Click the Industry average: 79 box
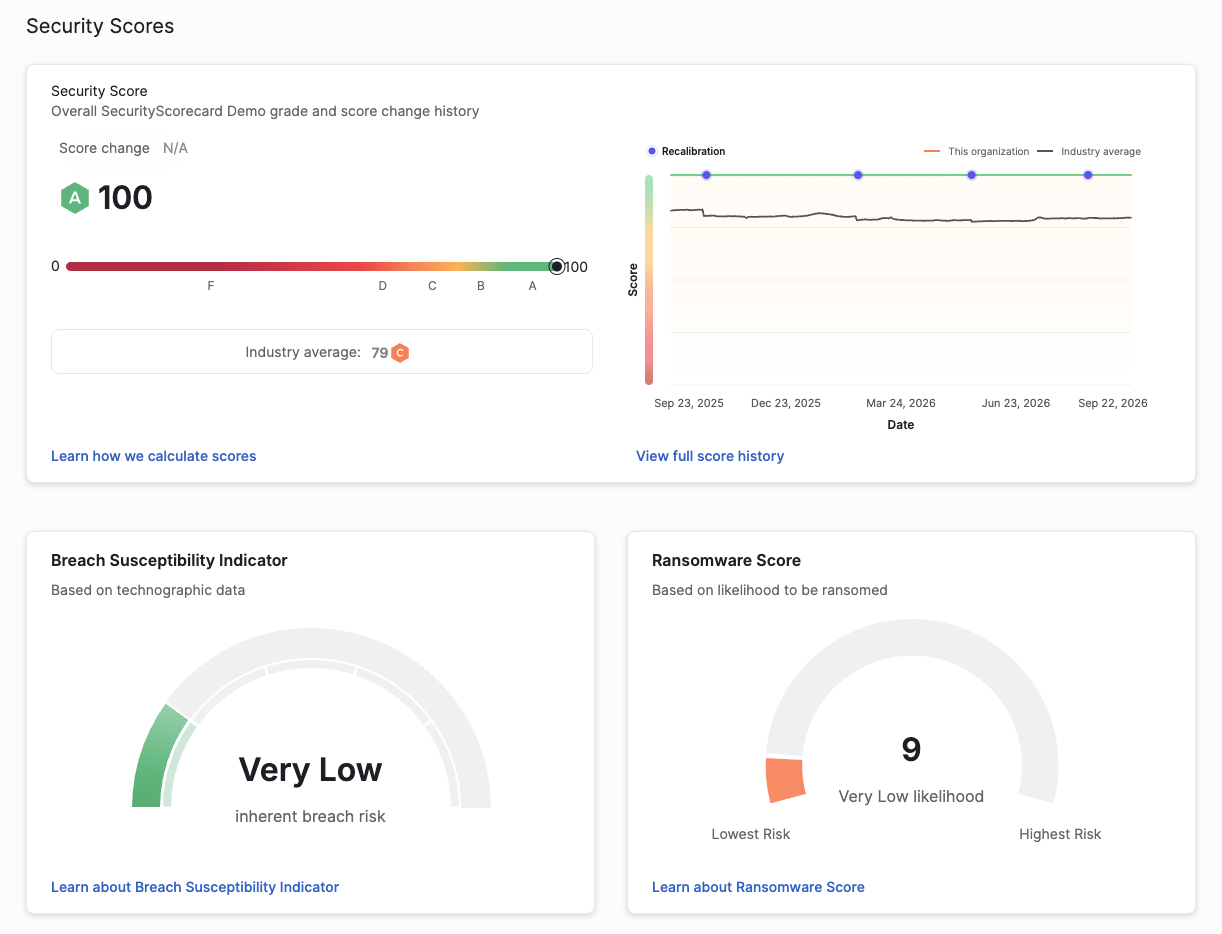Viewport: 1222px width, 934px height. (322, 352)
